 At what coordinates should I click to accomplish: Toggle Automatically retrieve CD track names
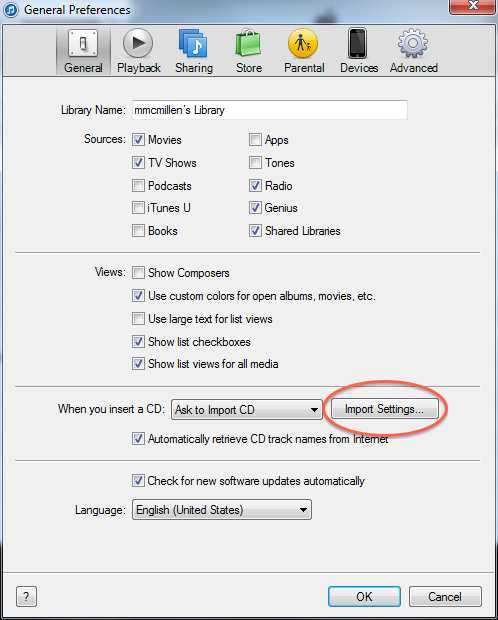138,439
